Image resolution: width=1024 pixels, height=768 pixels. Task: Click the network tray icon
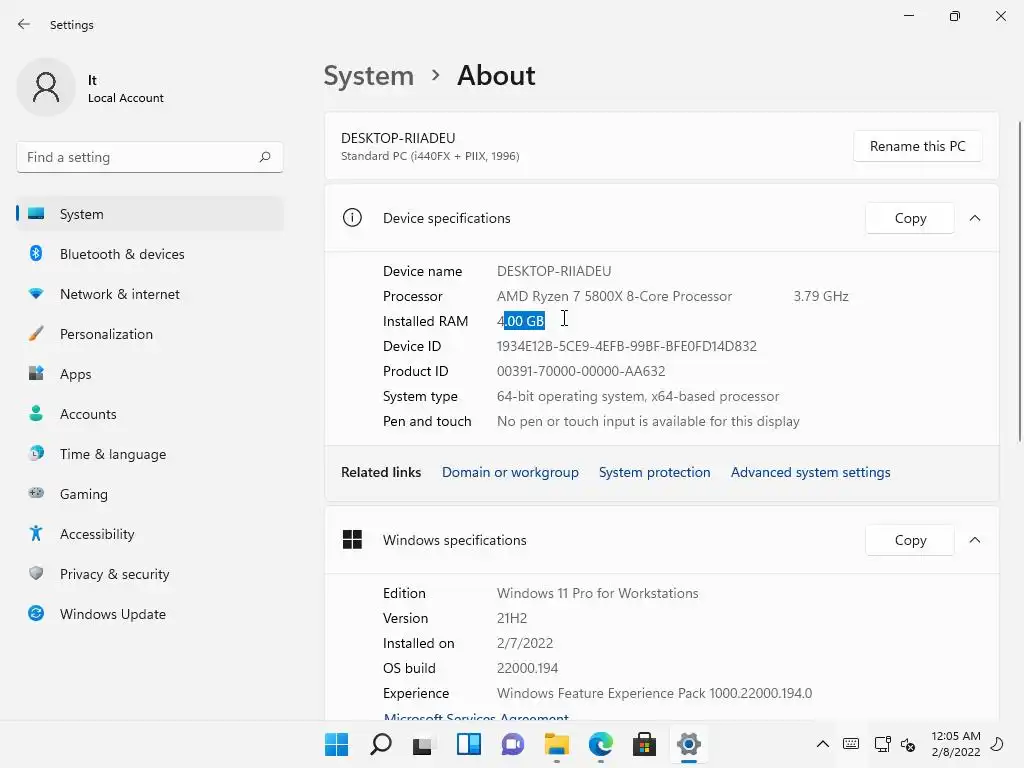pyautogui.click(x=882, y=744)
